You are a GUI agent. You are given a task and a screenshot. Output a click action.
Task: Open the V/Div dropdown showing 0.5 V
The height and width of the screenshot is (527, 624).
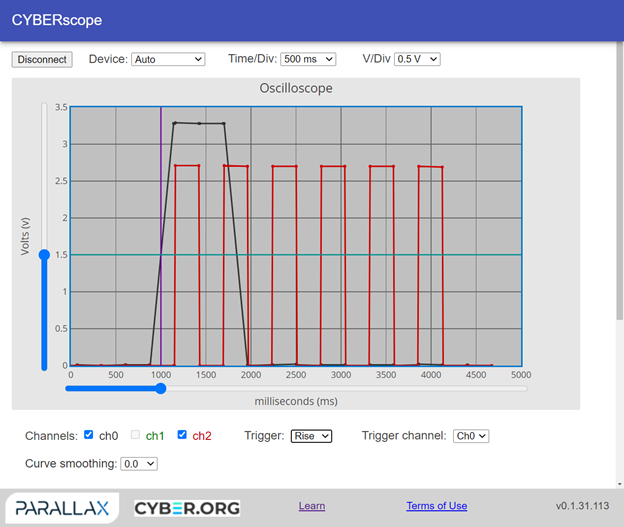[417, 59]
